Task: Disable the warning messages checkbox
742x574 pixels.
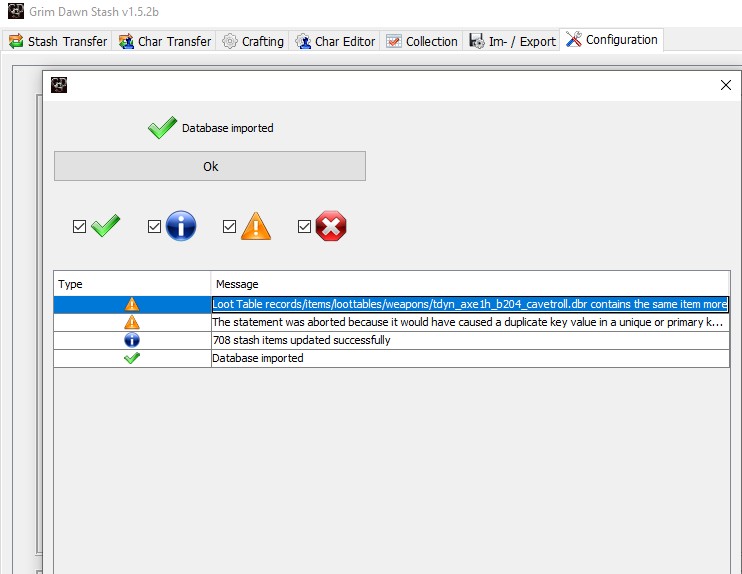Action: 229,227
